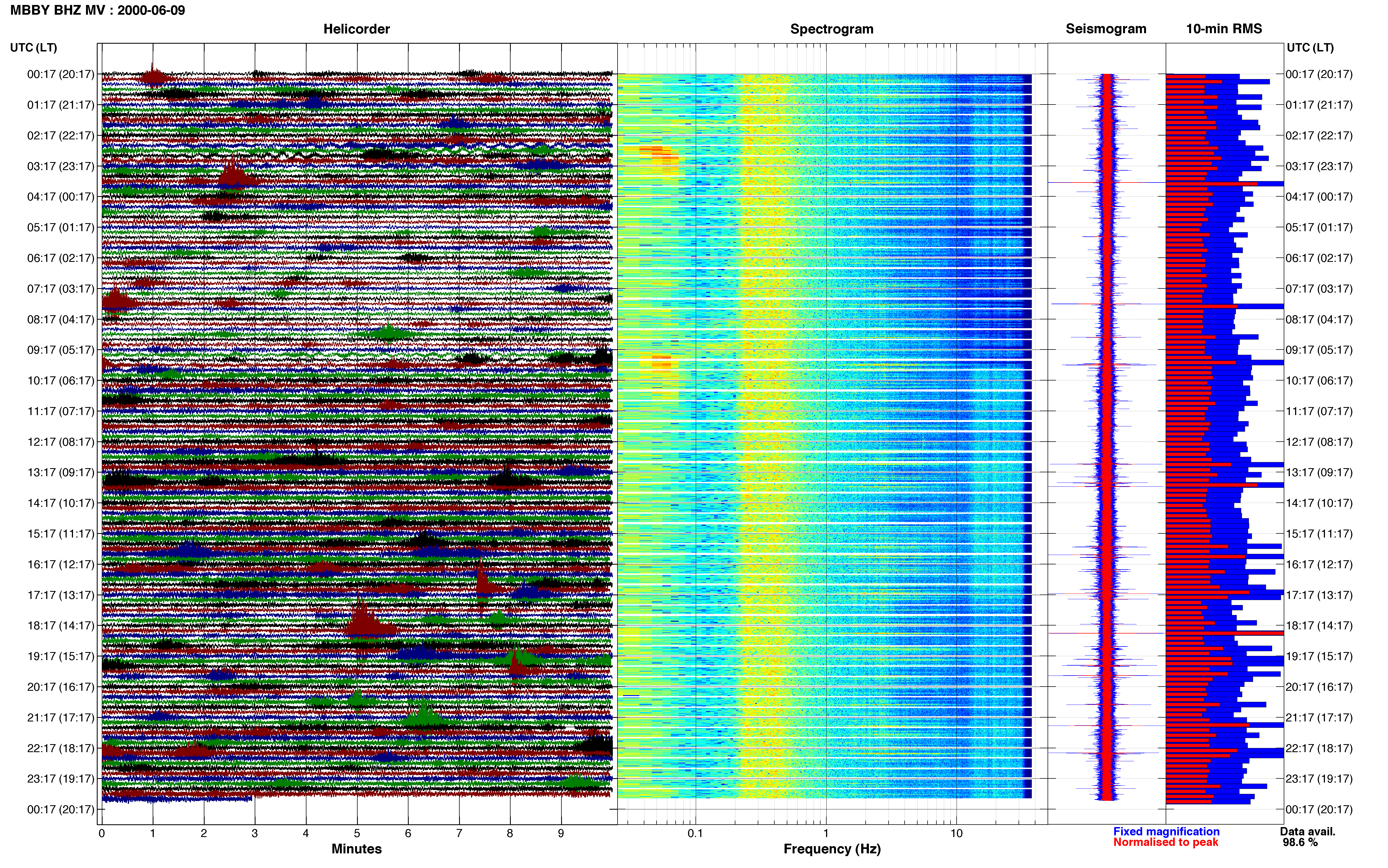
Task: Select the '1' tick on the frequency axis
Action: pyautogui.click(x=826, y=833)
